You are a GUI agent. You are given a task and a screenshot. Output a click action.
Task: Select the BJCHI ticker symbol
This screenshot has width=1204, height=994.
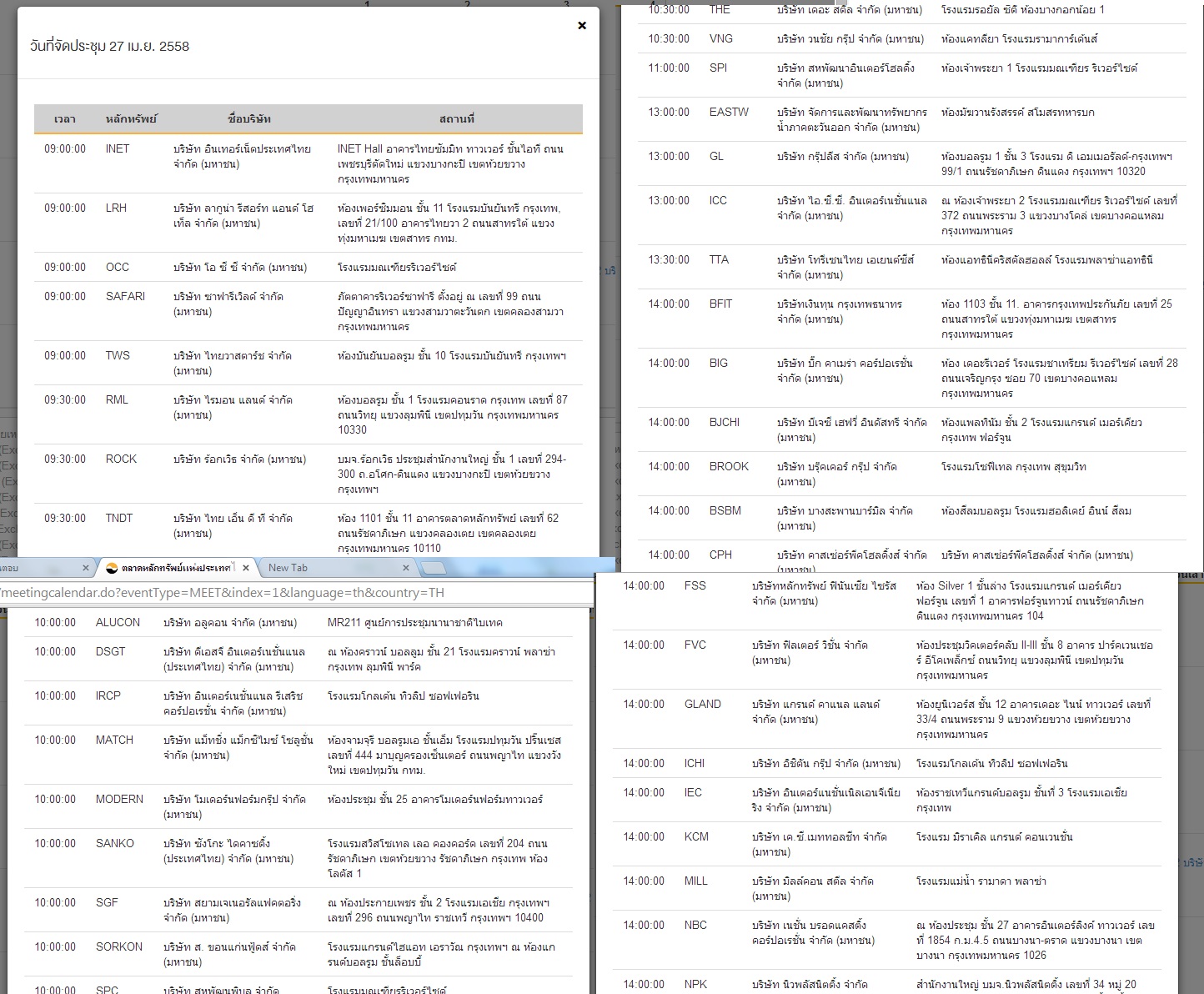pyautogui.click(x=725, y=423)
